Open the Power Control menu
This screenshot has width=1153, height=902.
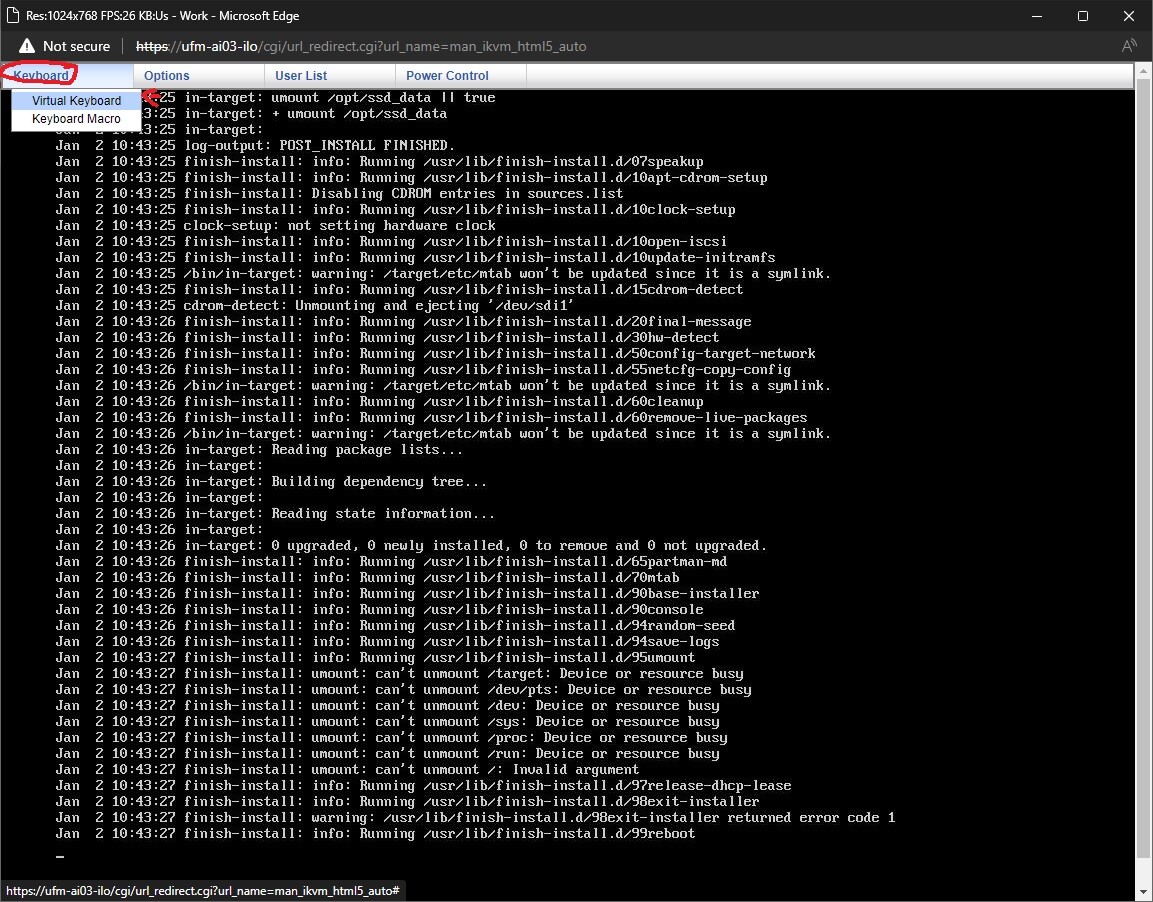(446, 75)
